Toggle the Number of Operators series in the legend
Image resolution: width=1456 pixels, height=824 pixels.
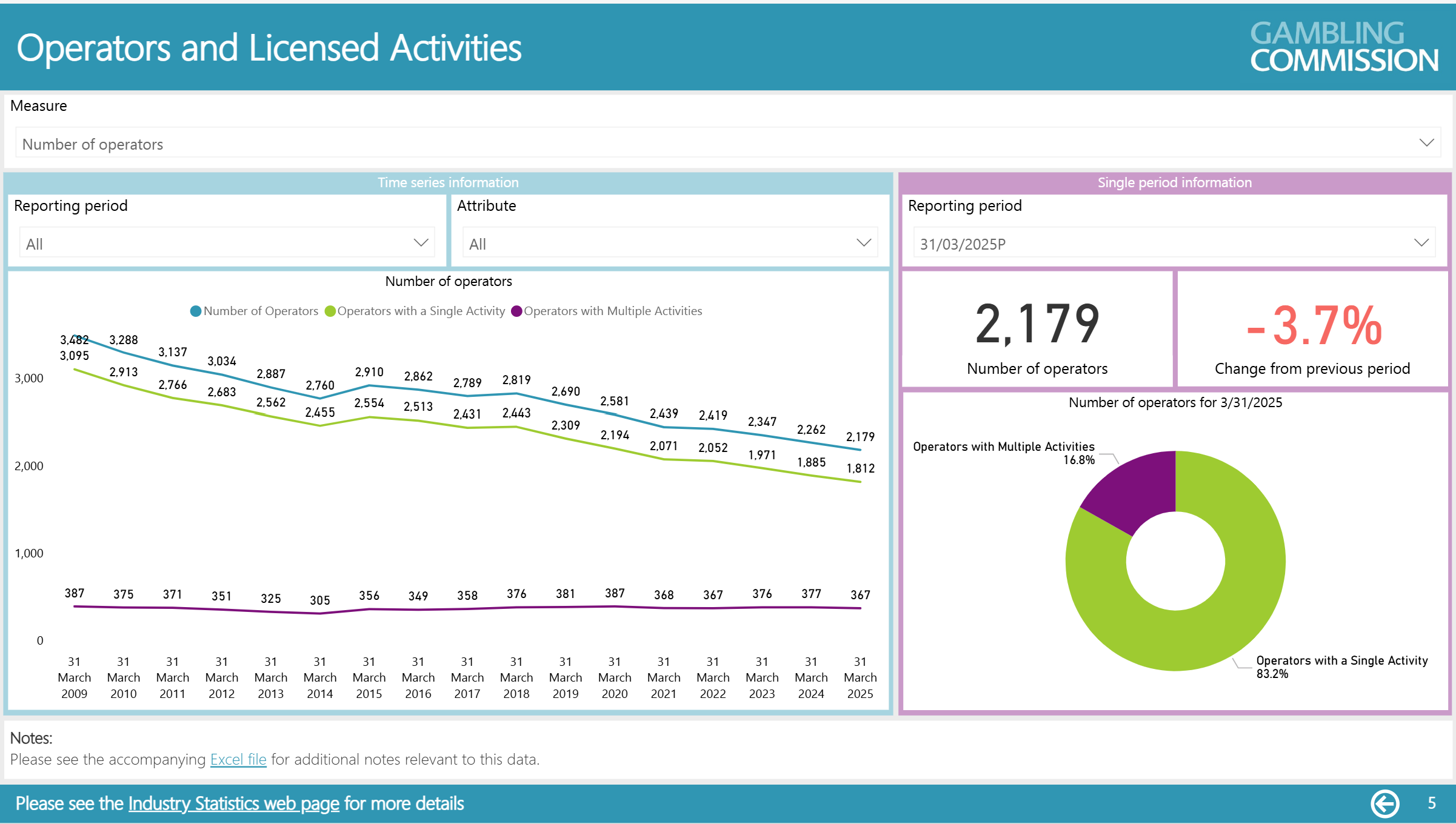pyautogui.click(x=261, y=311)
